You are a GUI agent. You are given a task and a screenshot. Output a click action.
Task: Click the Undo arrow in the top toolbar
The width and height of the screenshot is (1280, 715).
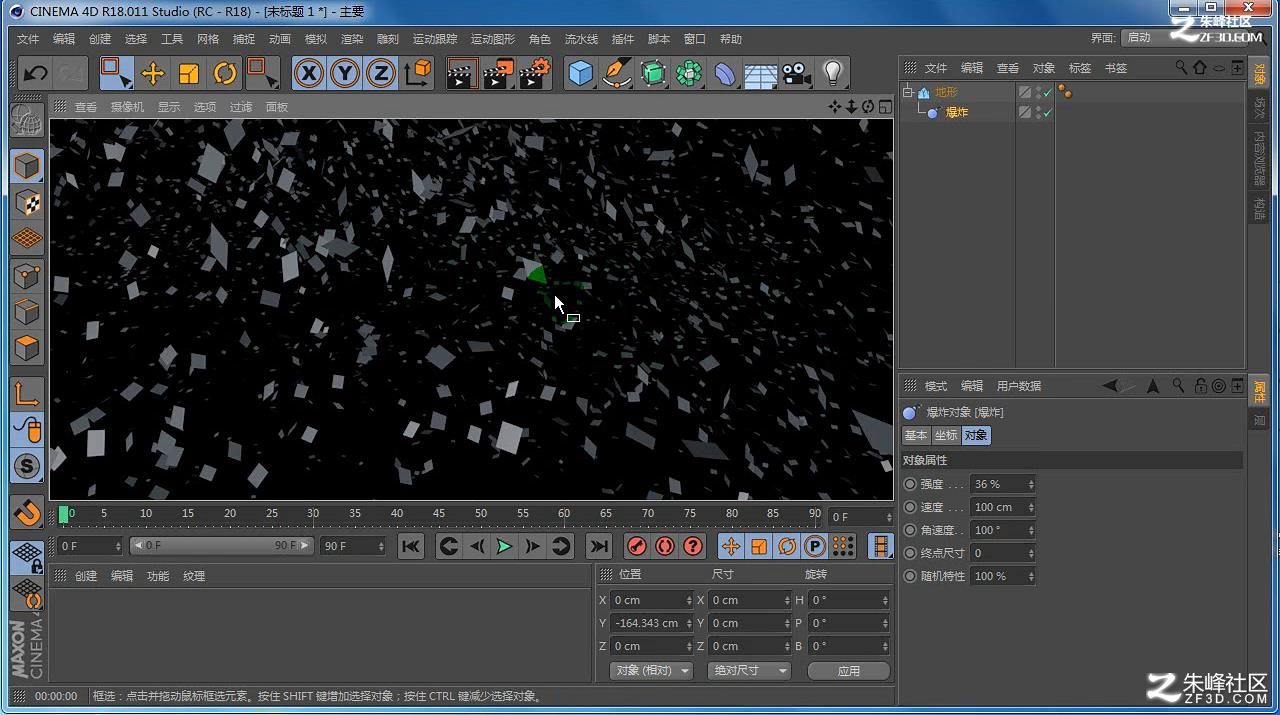tap(36, 73)
